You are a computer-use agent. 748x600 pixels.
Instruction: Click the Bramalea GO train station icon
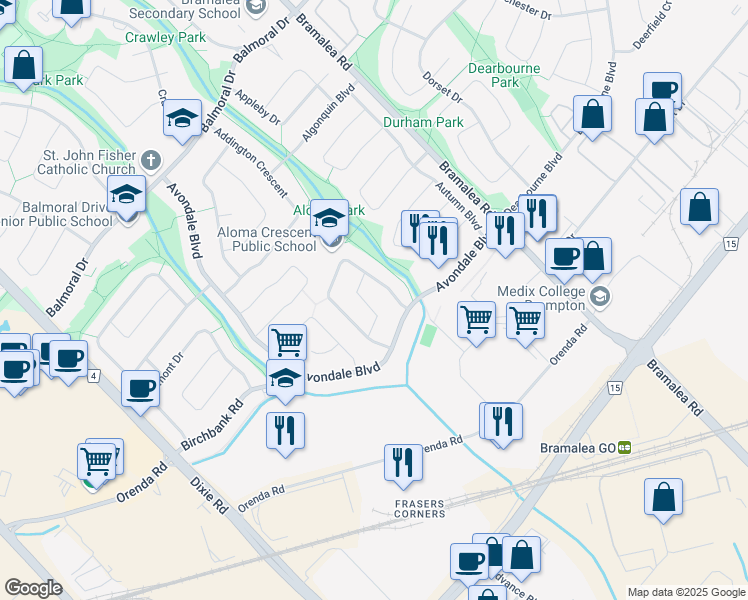pos(624,448)
